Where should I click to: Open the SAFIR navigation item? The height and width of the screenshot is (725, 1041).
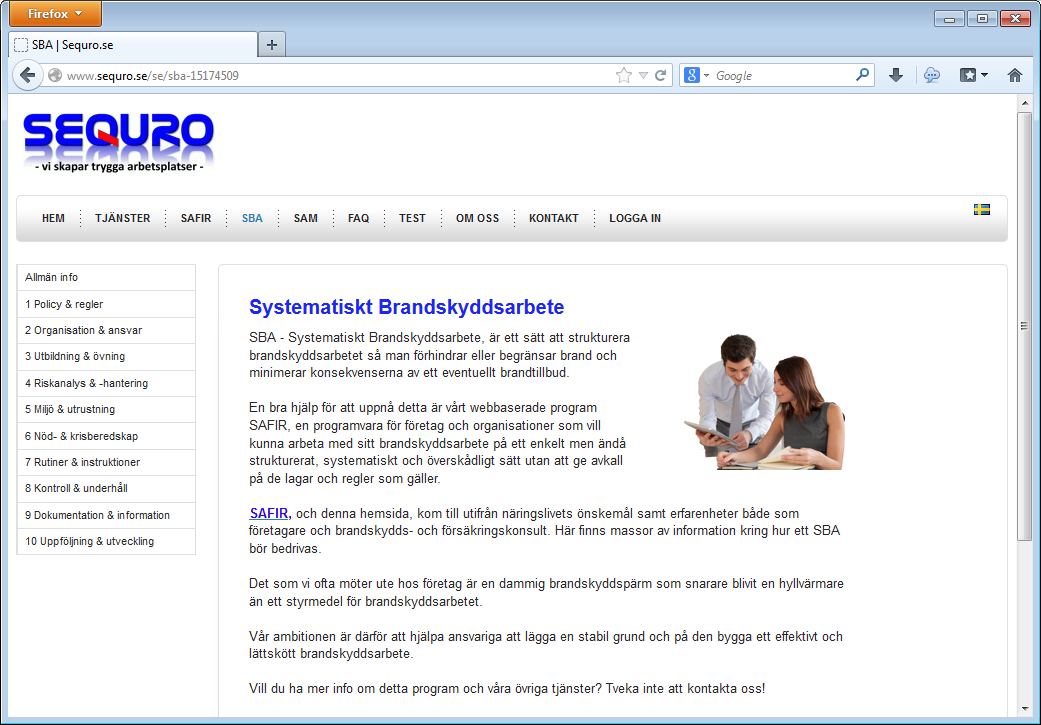click(196, 218)
